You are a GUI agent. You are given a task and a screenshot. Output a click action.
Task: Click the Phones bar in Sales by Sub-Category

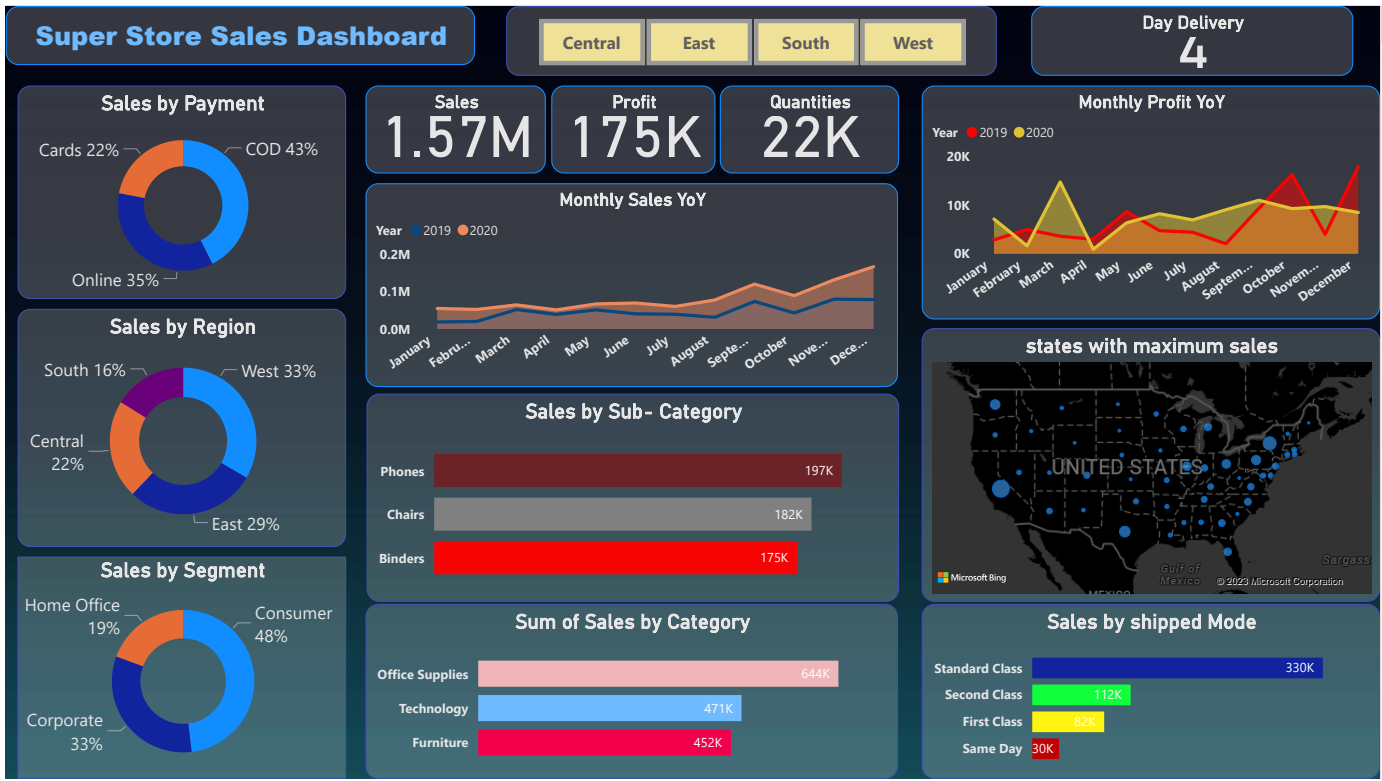pyautogui.click(x=637, y=471)
